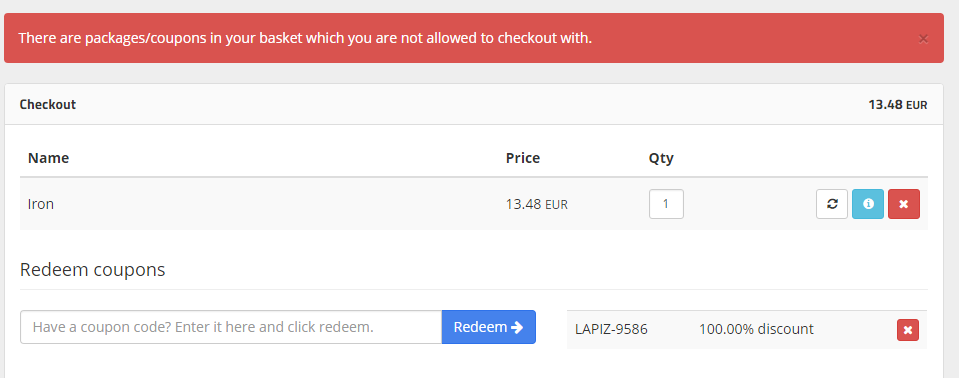This screenshot has width=959, height=378.
Task: Click the basket total 13.48 EUR
Action: click(x=897, y=105)
